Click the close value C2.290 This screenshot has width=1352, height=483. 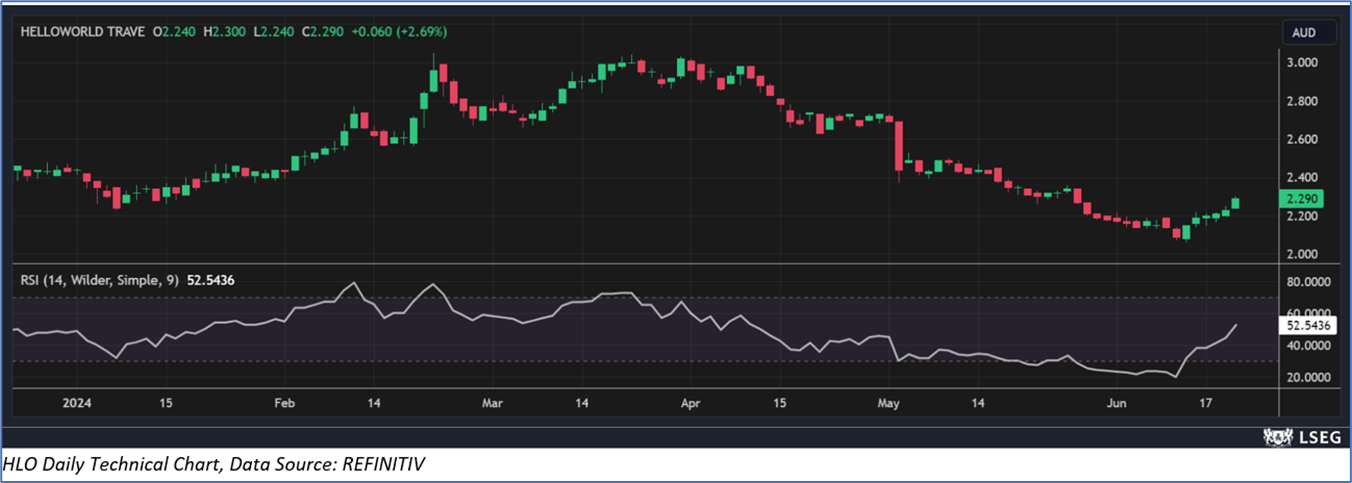coord(321,32)
